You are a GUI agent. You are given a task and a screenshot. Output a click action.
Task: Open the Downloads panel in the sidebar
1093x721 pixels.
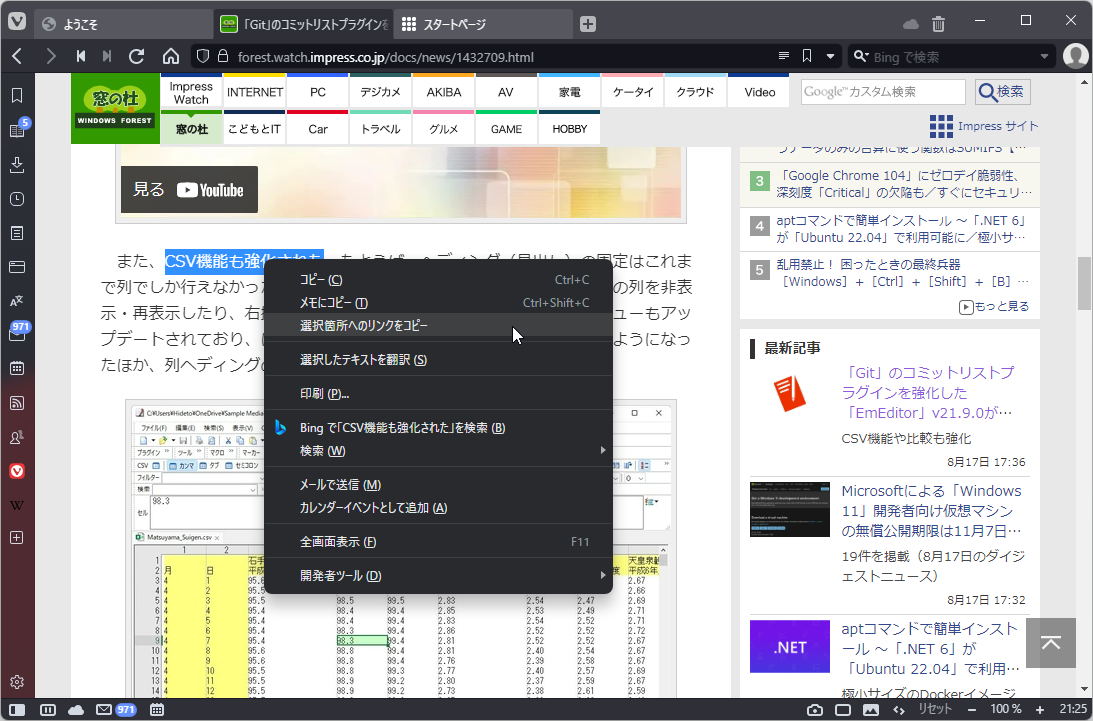[x=15, y=165]
